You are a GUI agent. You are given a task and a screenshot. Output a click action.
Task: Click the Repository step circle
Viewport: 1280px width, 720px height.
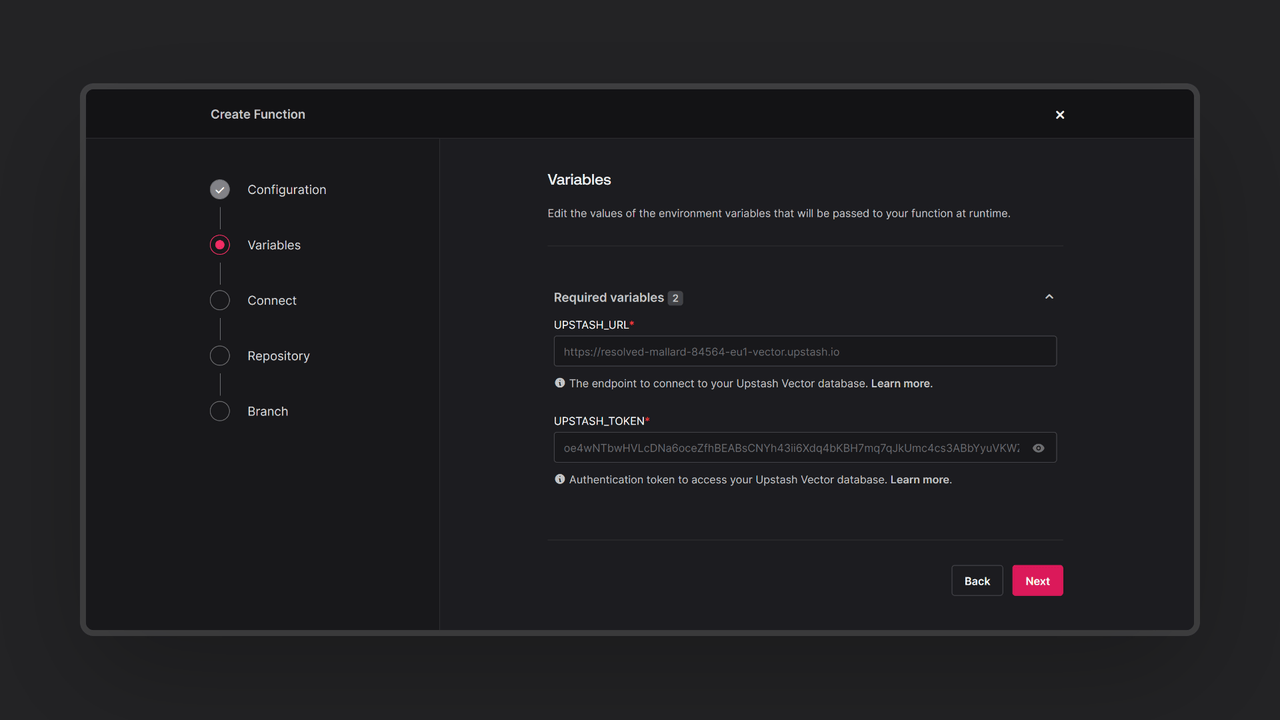coord(220,356)
